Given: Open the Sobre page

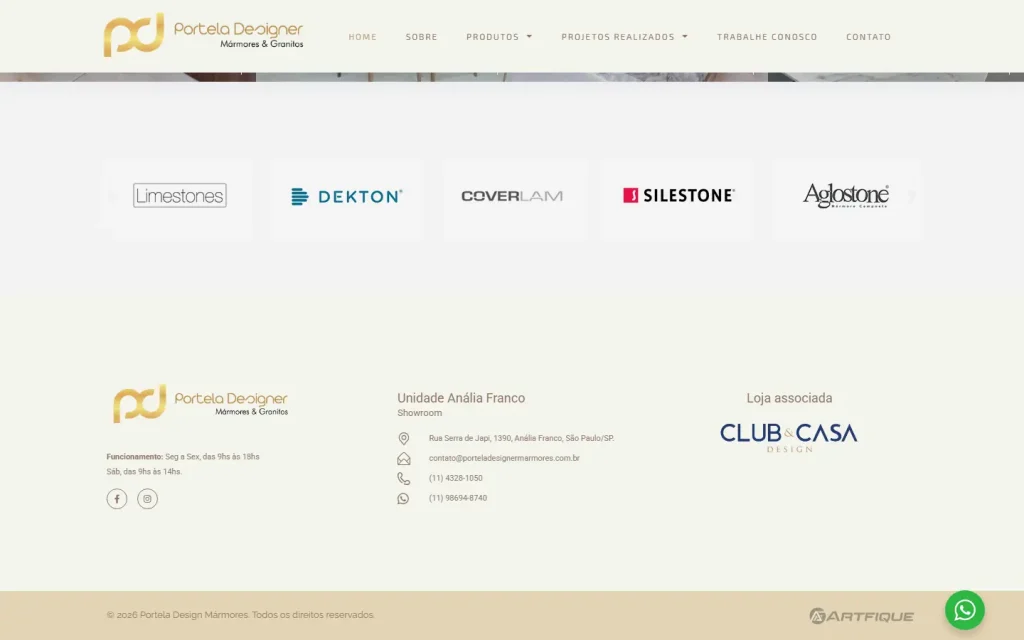Looking at the screenshot, I should pos(421,37).
